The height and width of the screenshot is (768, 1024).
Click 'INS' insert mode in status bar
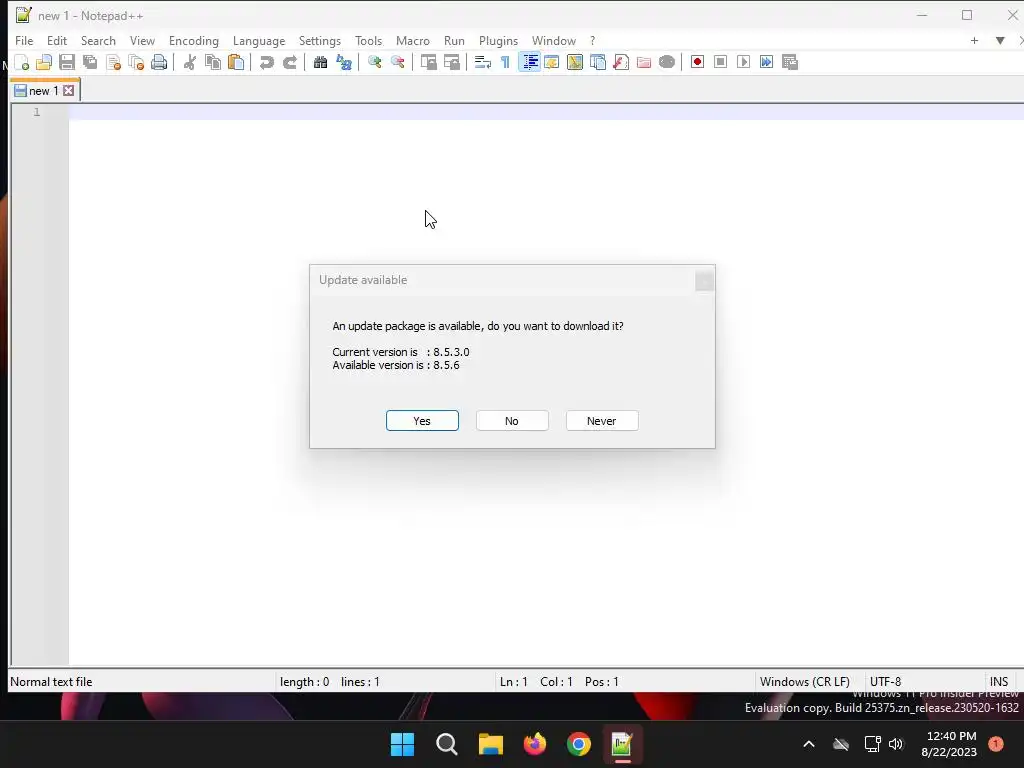coord(999,682)
